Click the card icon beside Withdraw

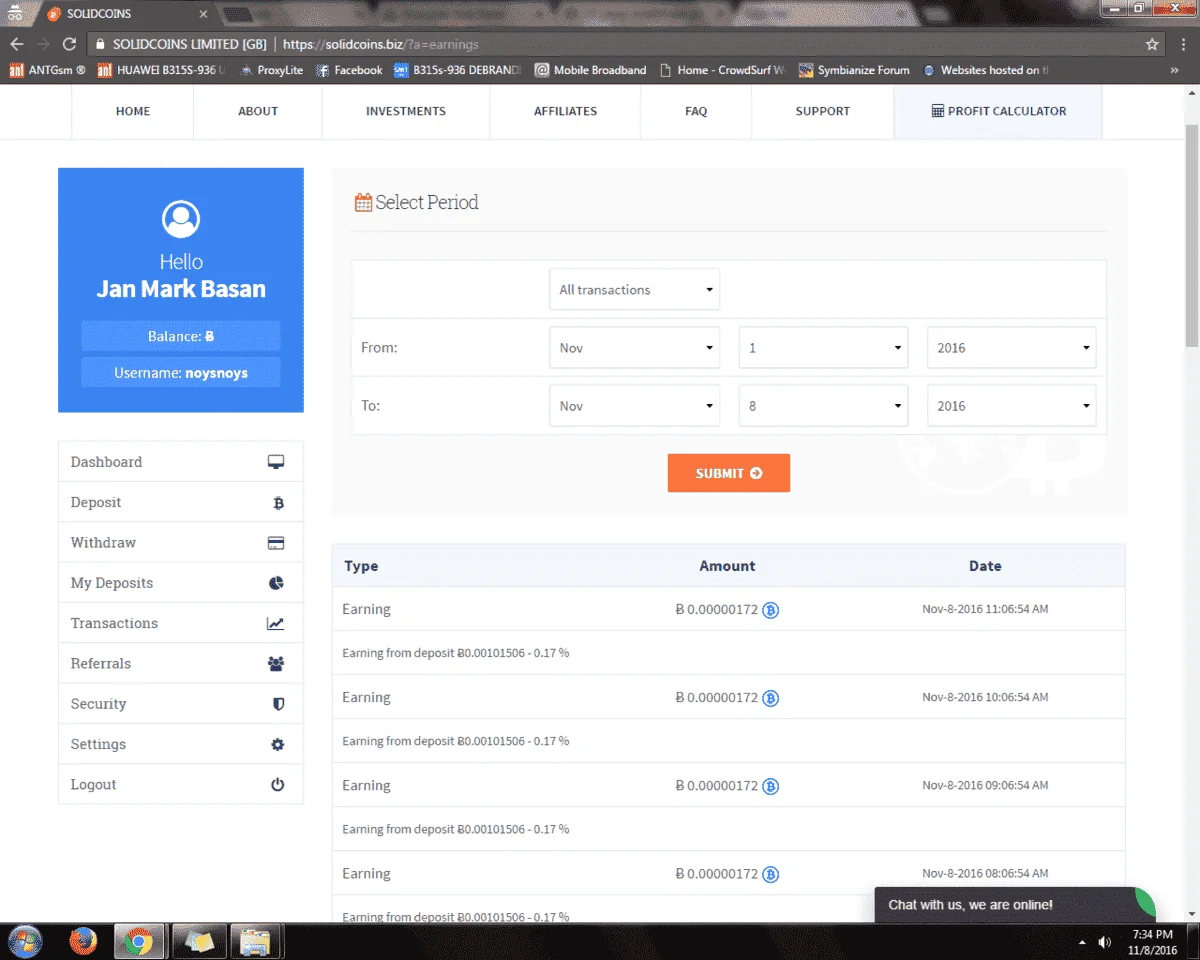(x=276, y=543)
